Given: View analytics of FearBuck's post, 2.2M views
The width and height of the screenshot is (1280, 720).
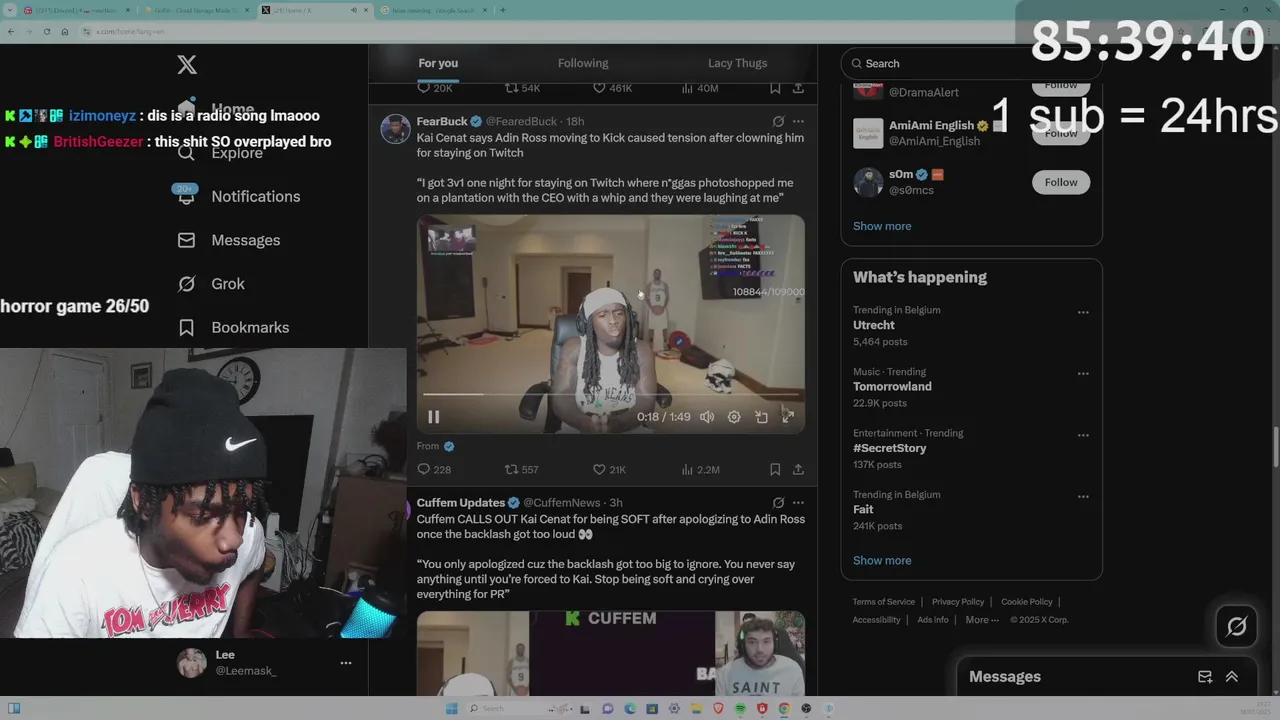Looking at the screenshot, I should pos(700,469).
